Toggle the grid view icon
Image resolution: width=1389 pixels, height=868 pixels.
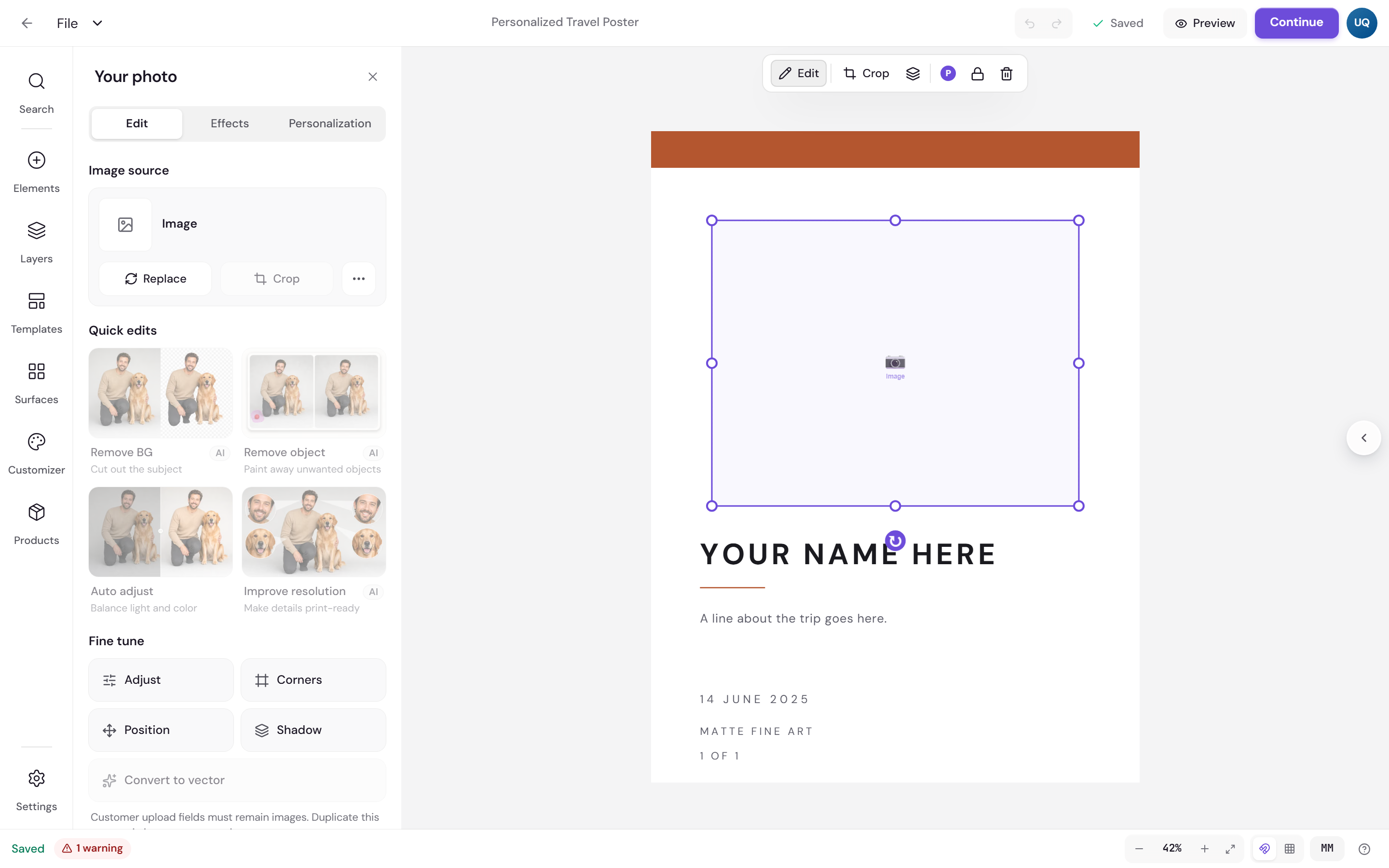click(1290, 849)
